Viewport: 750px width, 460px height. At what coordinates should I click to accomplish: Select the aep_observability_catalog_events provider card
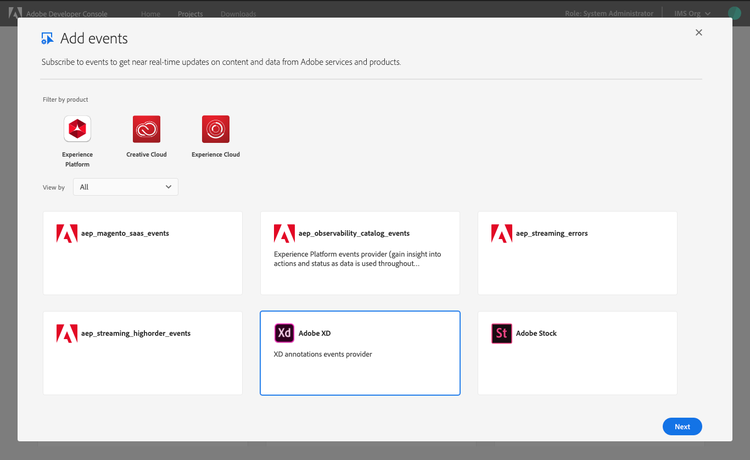[x=360, y=253]
